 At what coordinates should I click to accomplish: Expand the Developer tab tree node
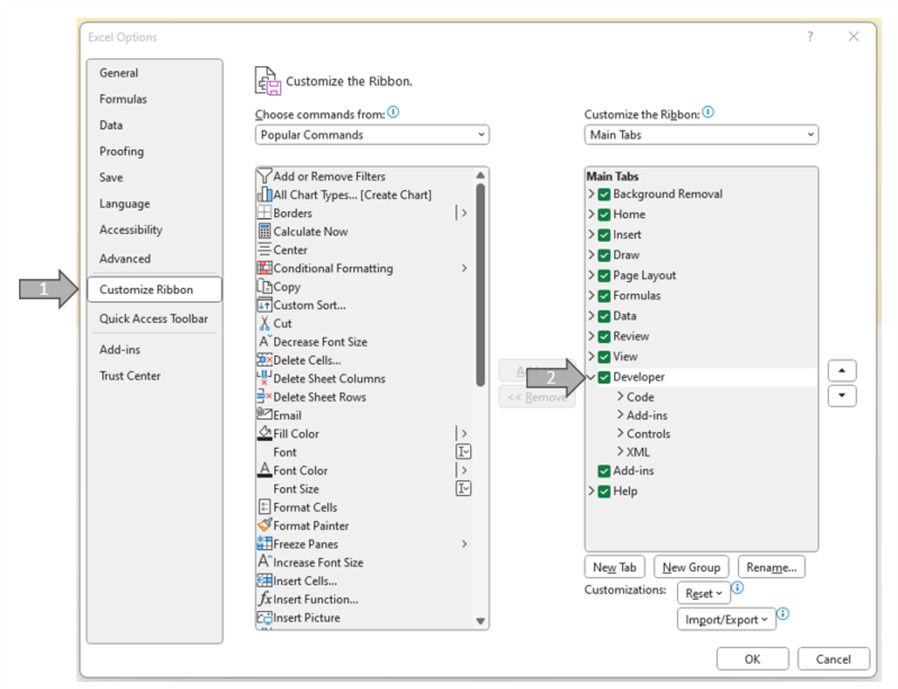(x=592, y=377)
